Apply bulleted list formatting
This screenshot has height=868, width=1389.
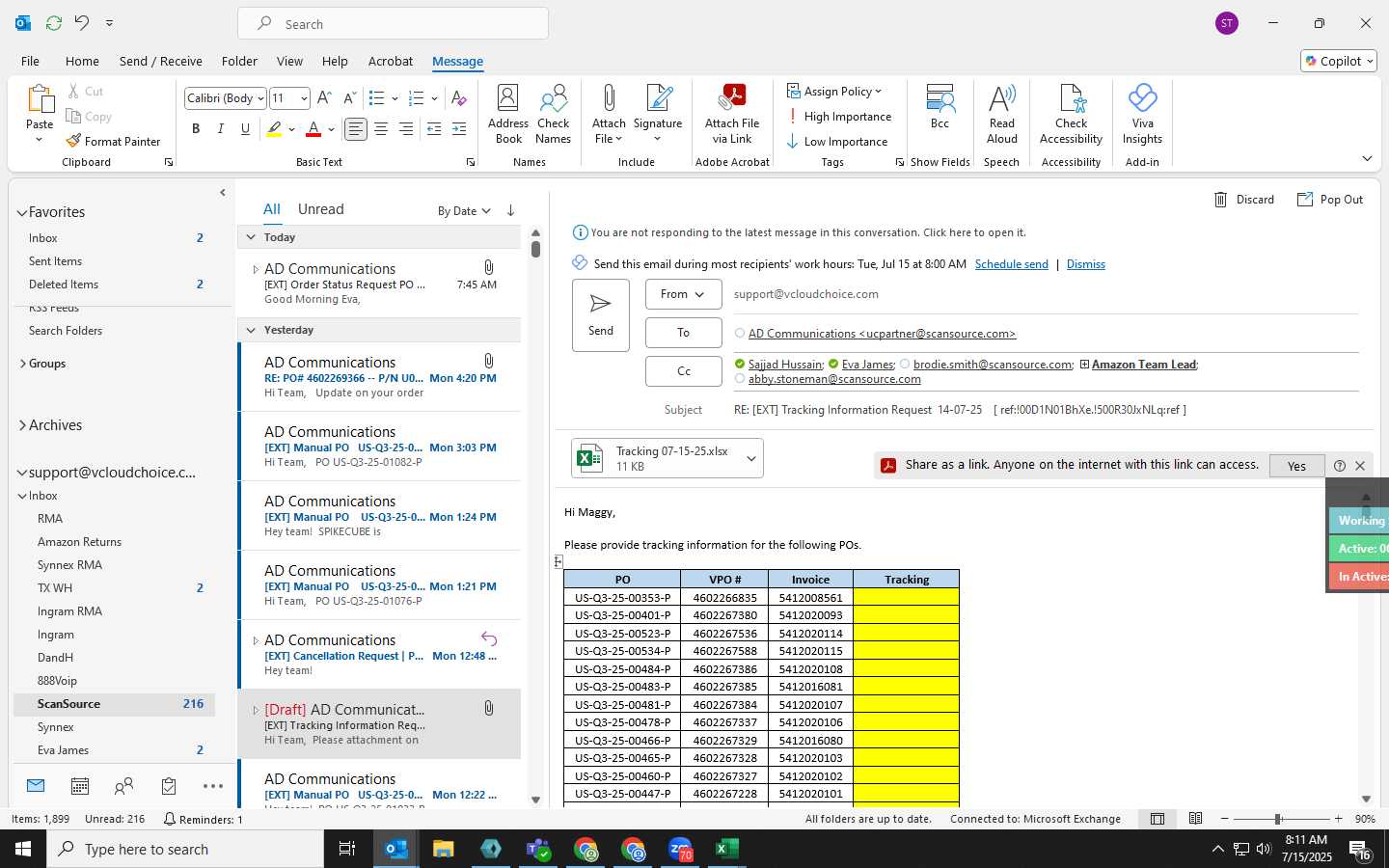click(377, 98)
